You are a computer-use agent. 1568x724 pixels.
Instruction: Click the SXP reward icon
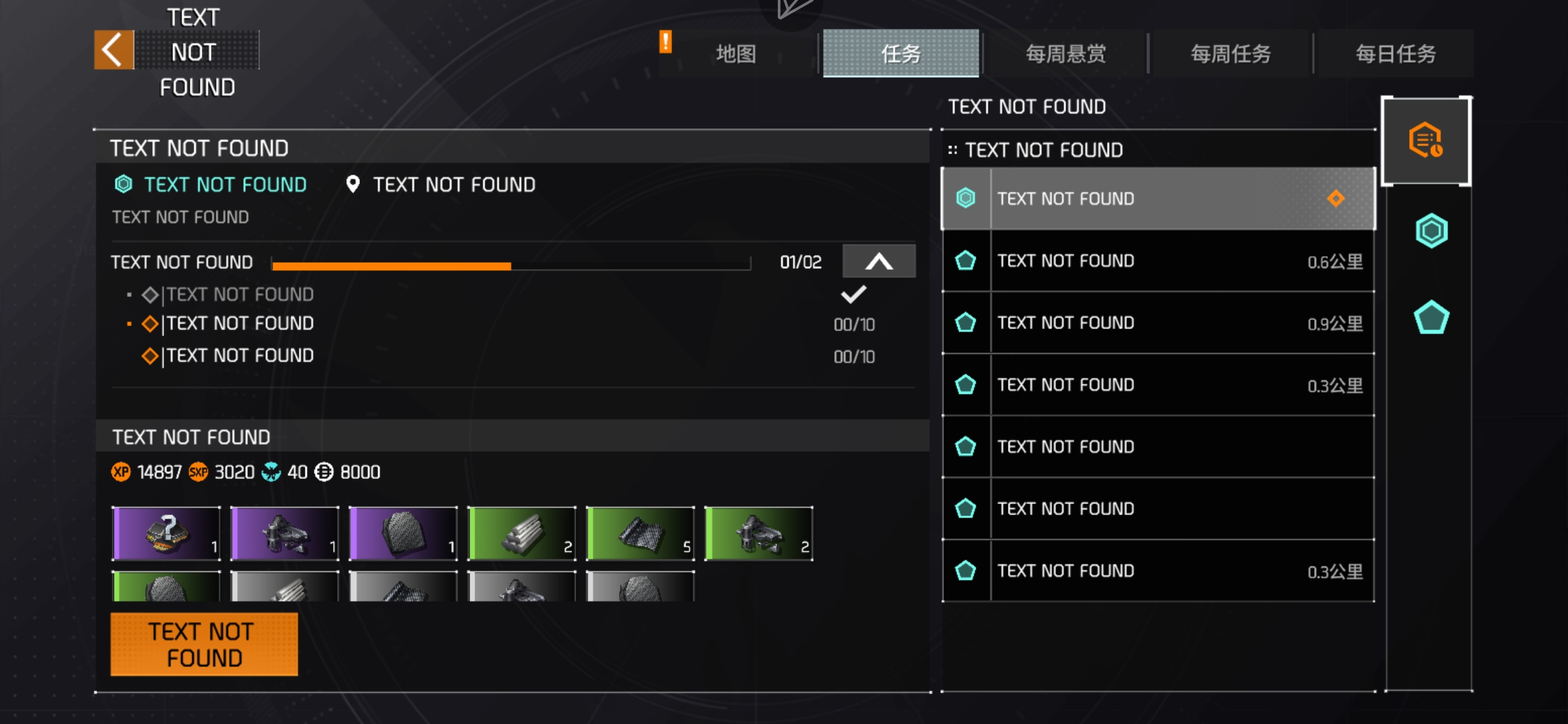(198, 472)
